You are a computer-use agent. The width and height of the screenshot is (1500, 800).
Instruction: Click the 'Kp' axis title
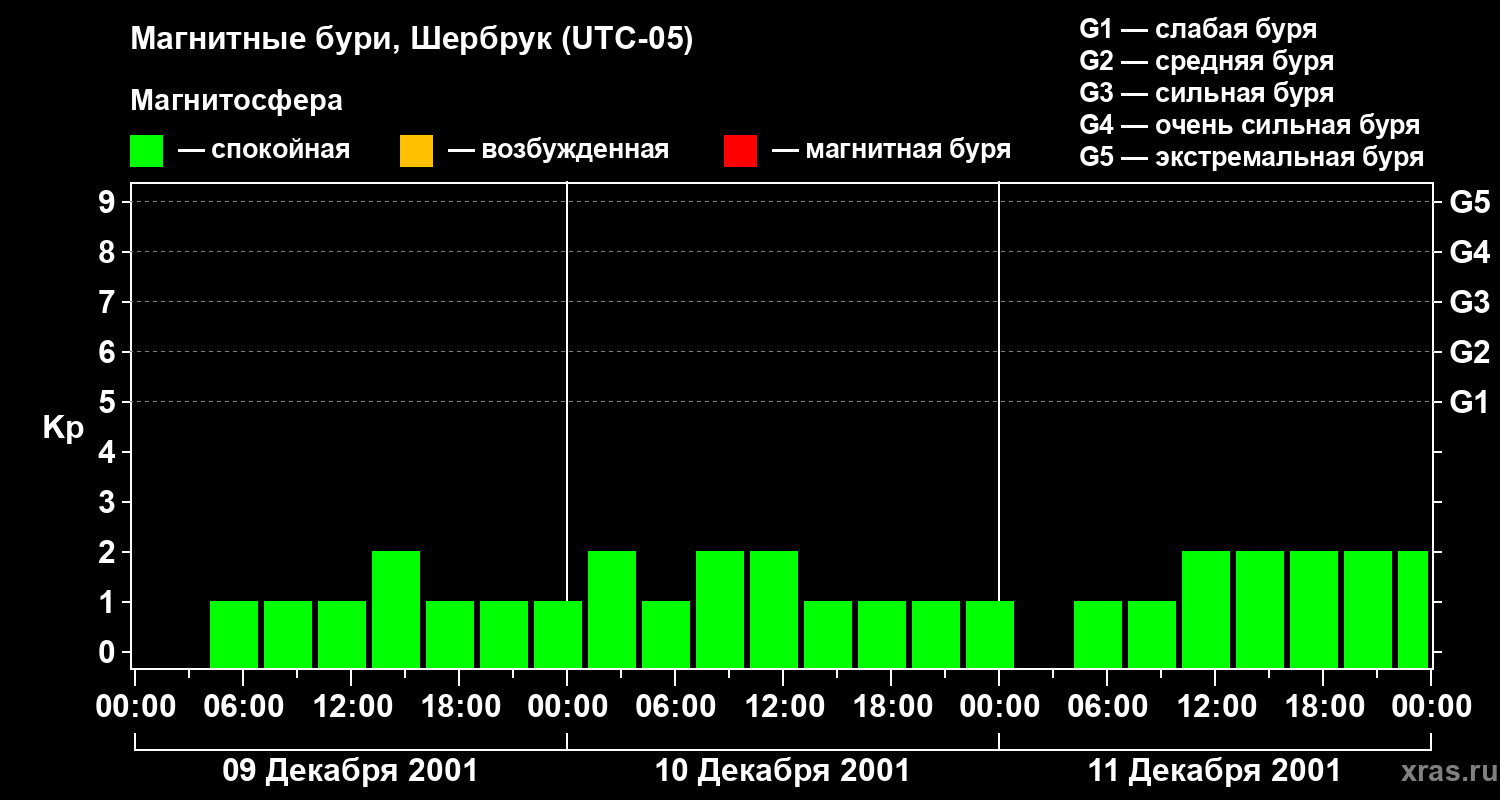[63, 428]
